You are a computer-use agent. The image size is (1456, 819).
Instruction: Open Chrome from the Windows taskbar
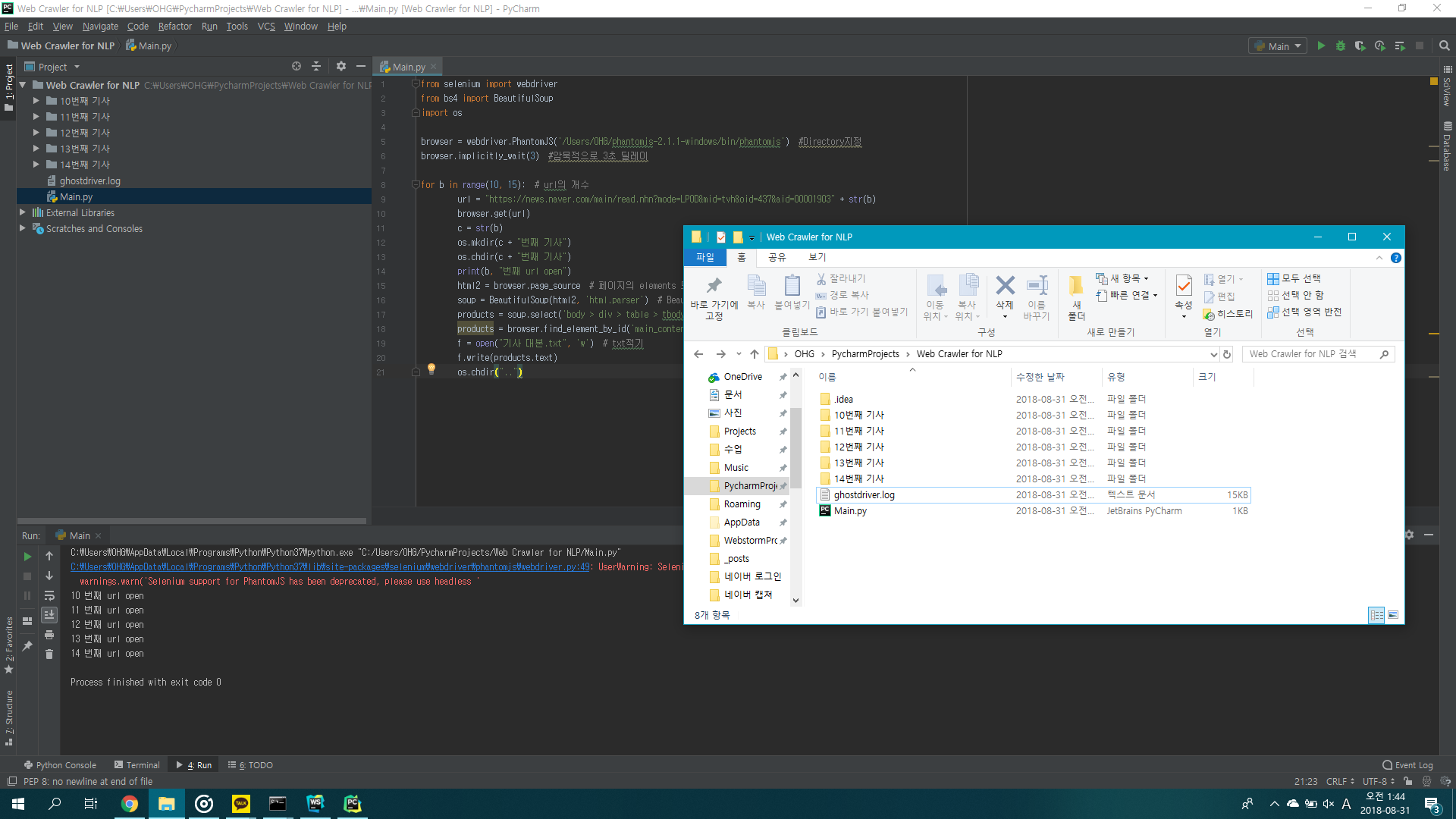(130, 804)
